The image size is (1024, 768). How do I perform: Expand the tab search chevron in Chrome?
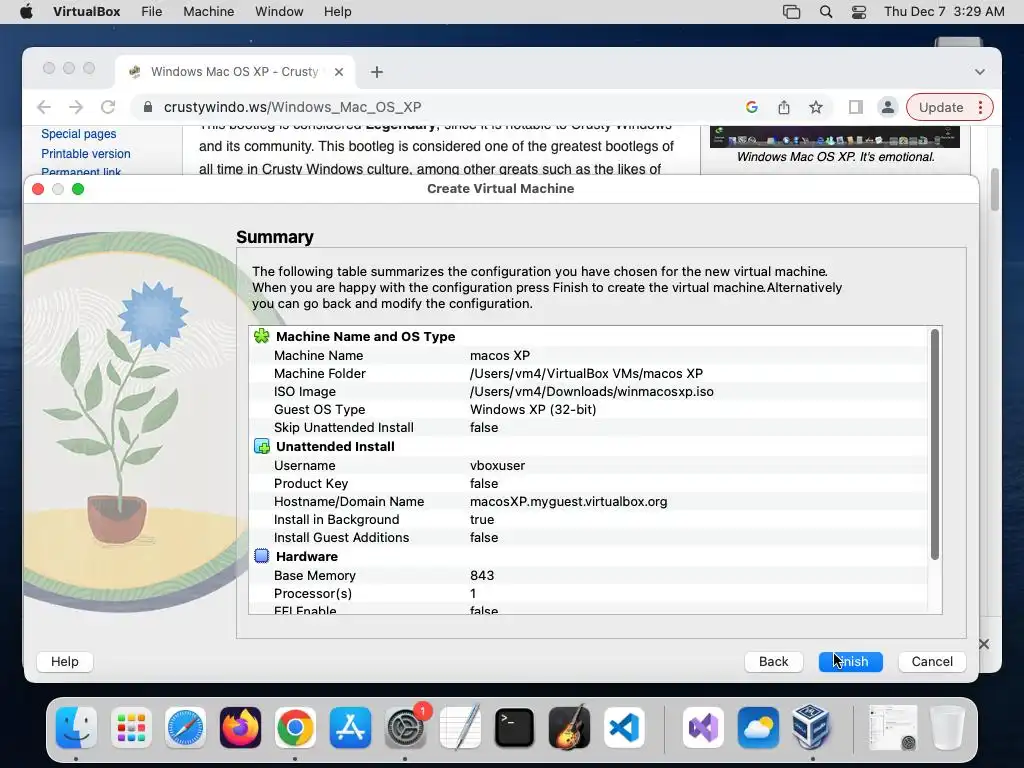[980, 72]
